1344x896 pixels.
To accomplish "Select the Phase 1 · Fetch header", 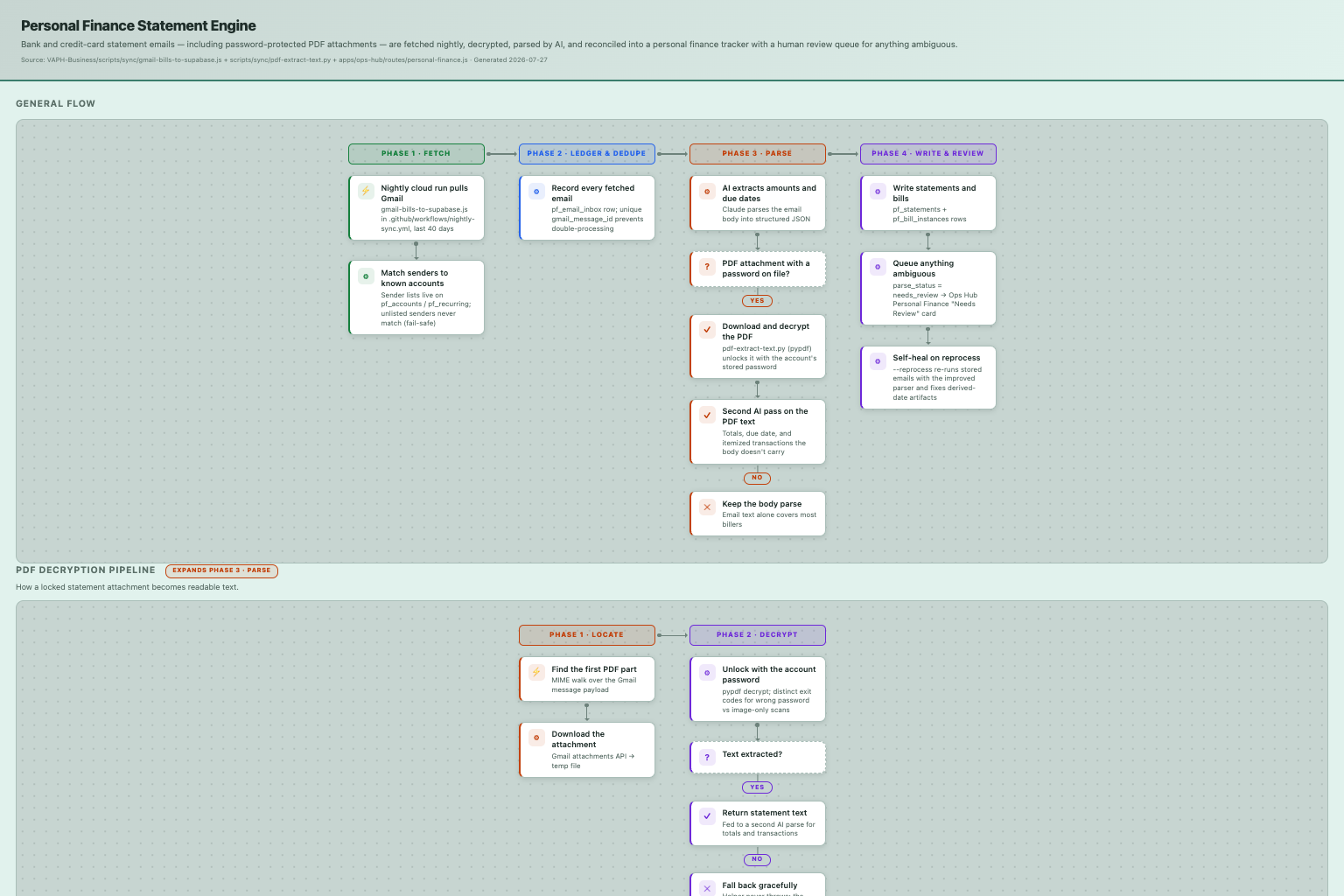I will [416, 154].
